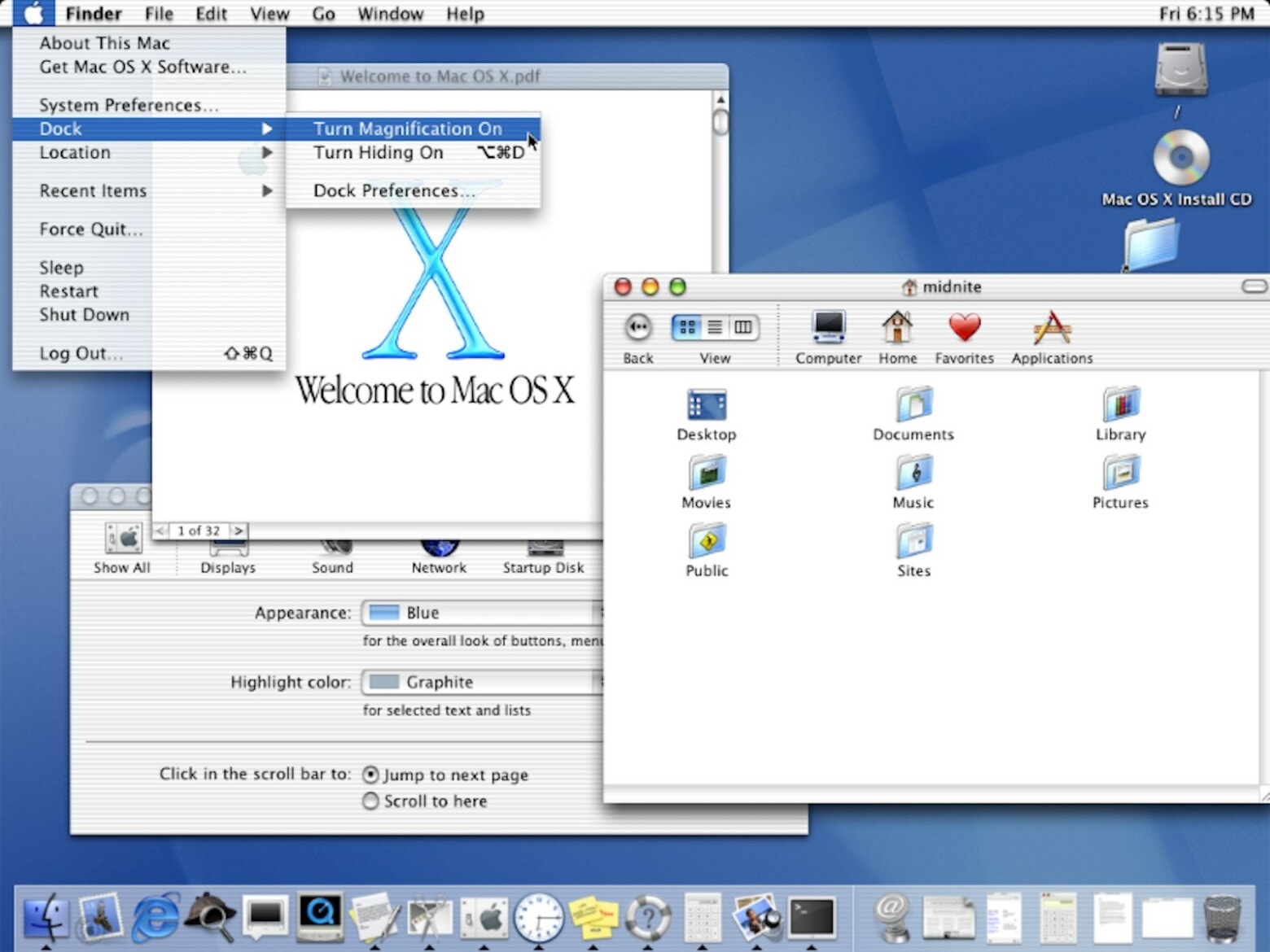Screen dimensions: 1270x952
Task: Open the Terminal from the Dock
Action: tap(812, 917)
